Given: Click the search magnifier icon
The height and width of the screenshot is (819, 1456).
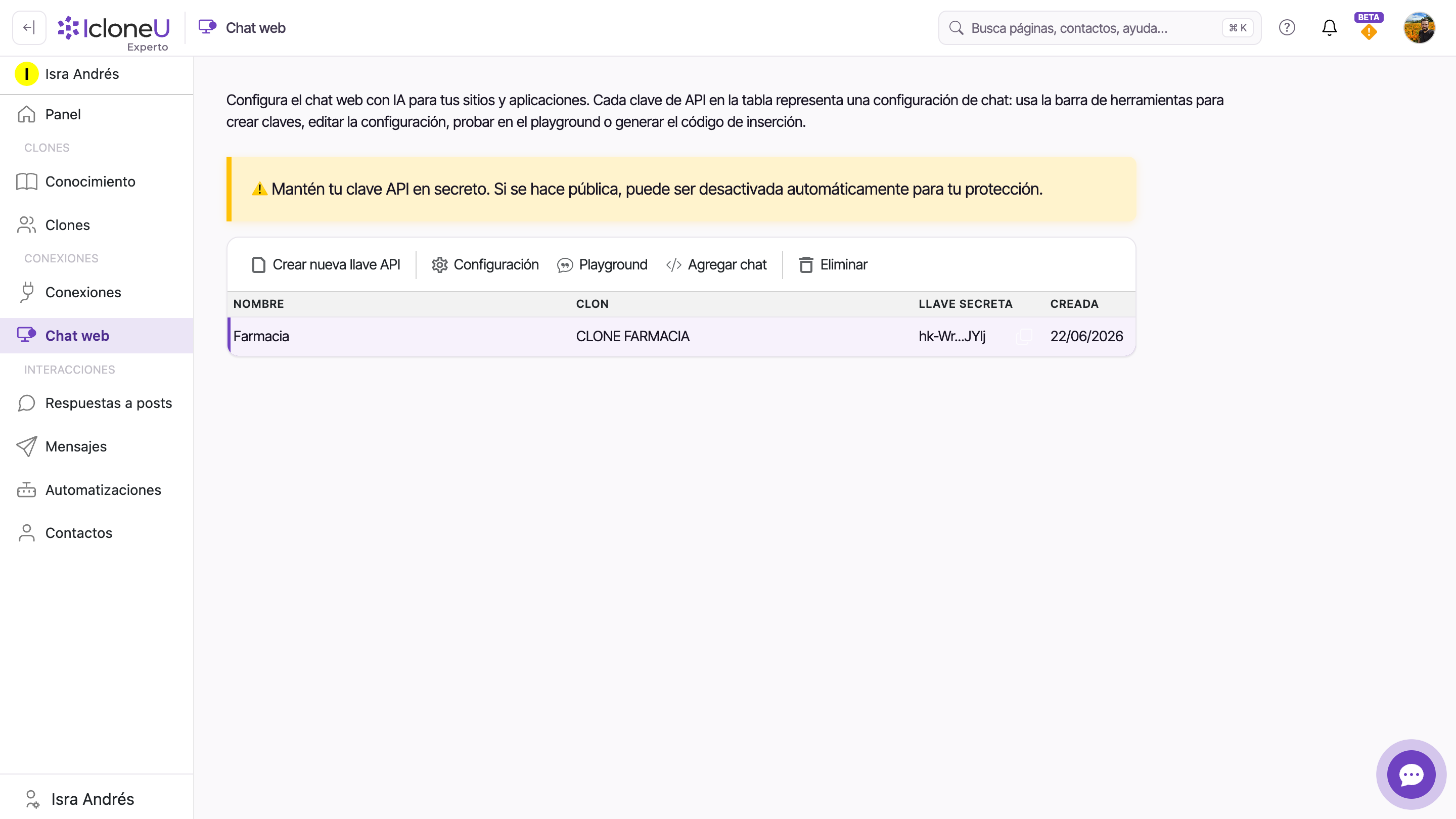Looking at the screenshot, I should tap(956, 28).
